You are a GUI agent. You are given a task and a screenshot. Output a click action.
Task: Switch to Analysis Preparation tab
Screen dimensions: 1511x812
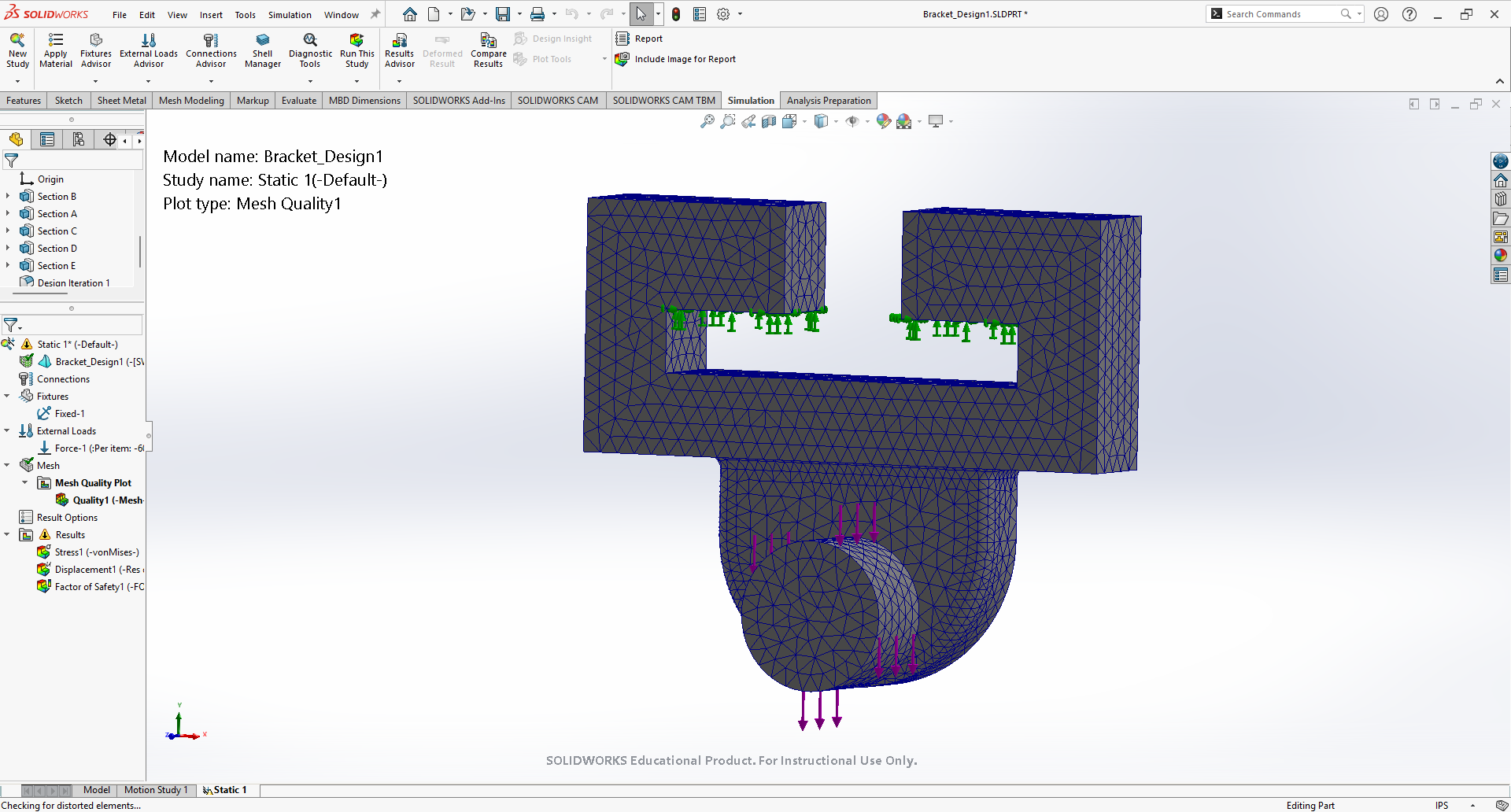click(x=829, y=101)
